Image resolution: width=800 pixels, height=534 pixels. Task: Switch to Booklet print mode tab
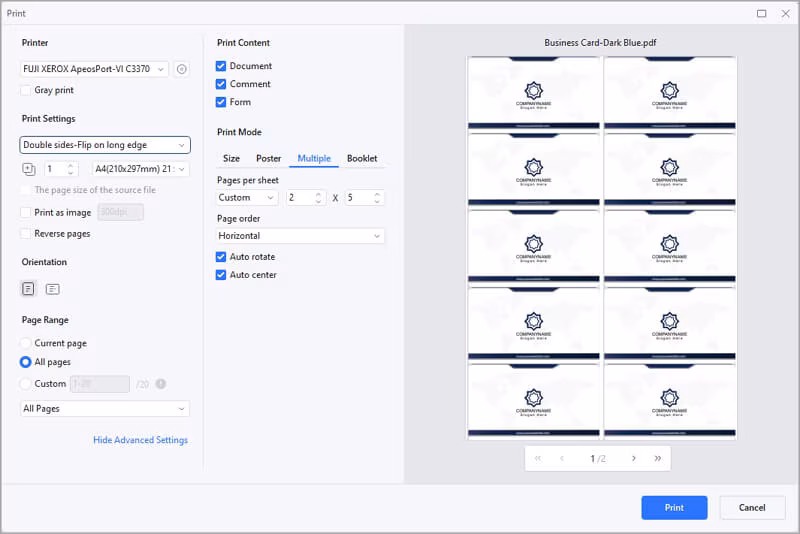click(x=362, y=158)
